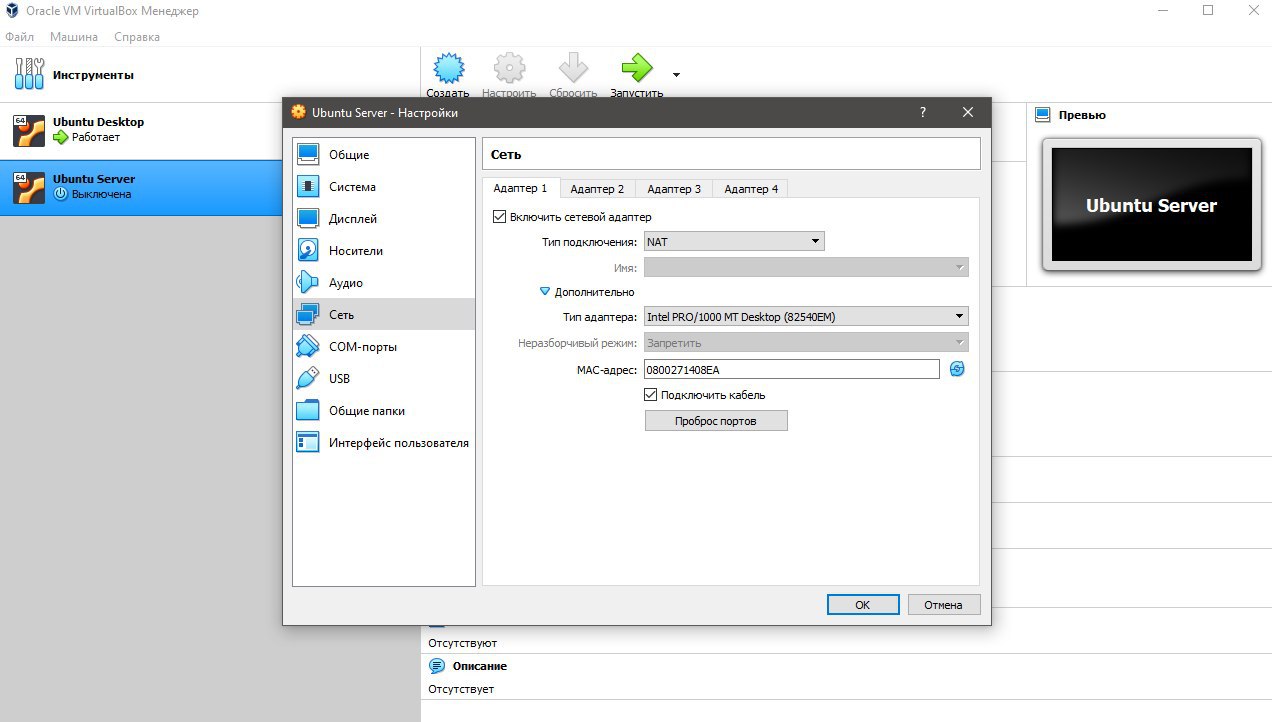Click the settings dialog help question mark

923,113
